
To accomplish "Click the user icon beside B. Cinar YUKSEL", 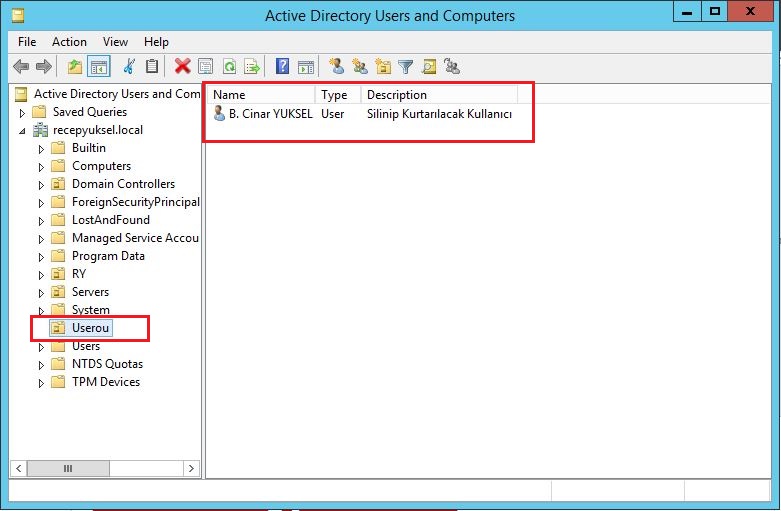I will [219, 113].
